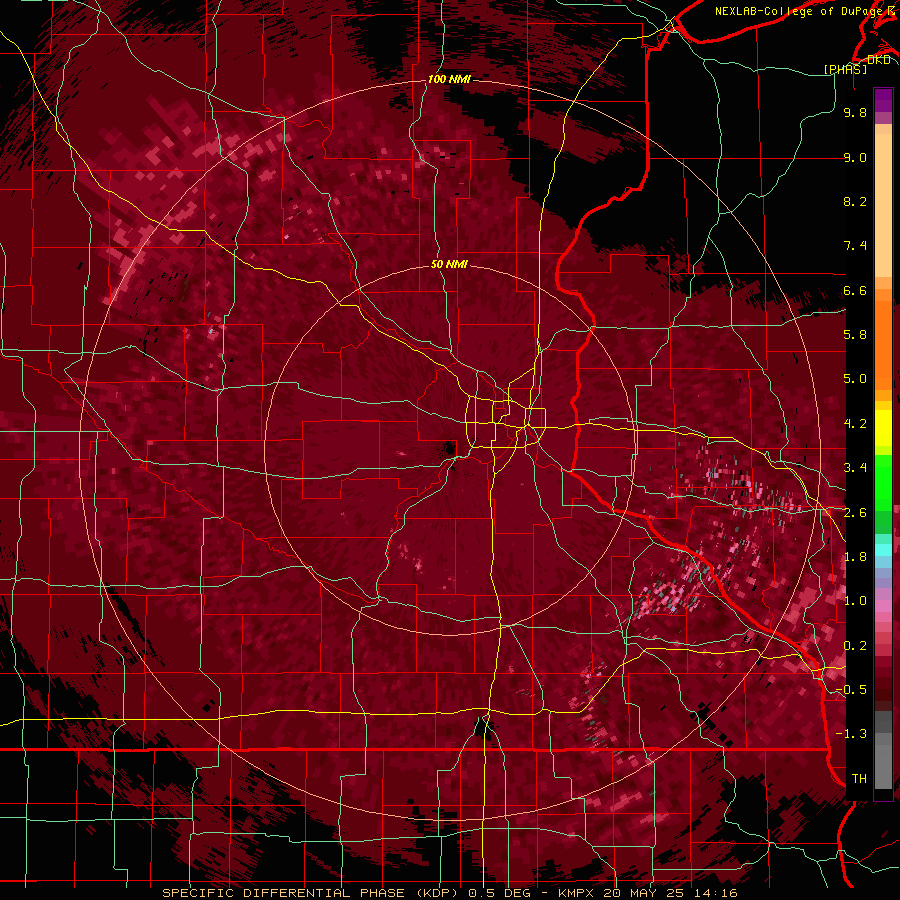This screenshot has height=900, width=900.
Task: Click the 7.4 legend value
Action: click(855, 246)
